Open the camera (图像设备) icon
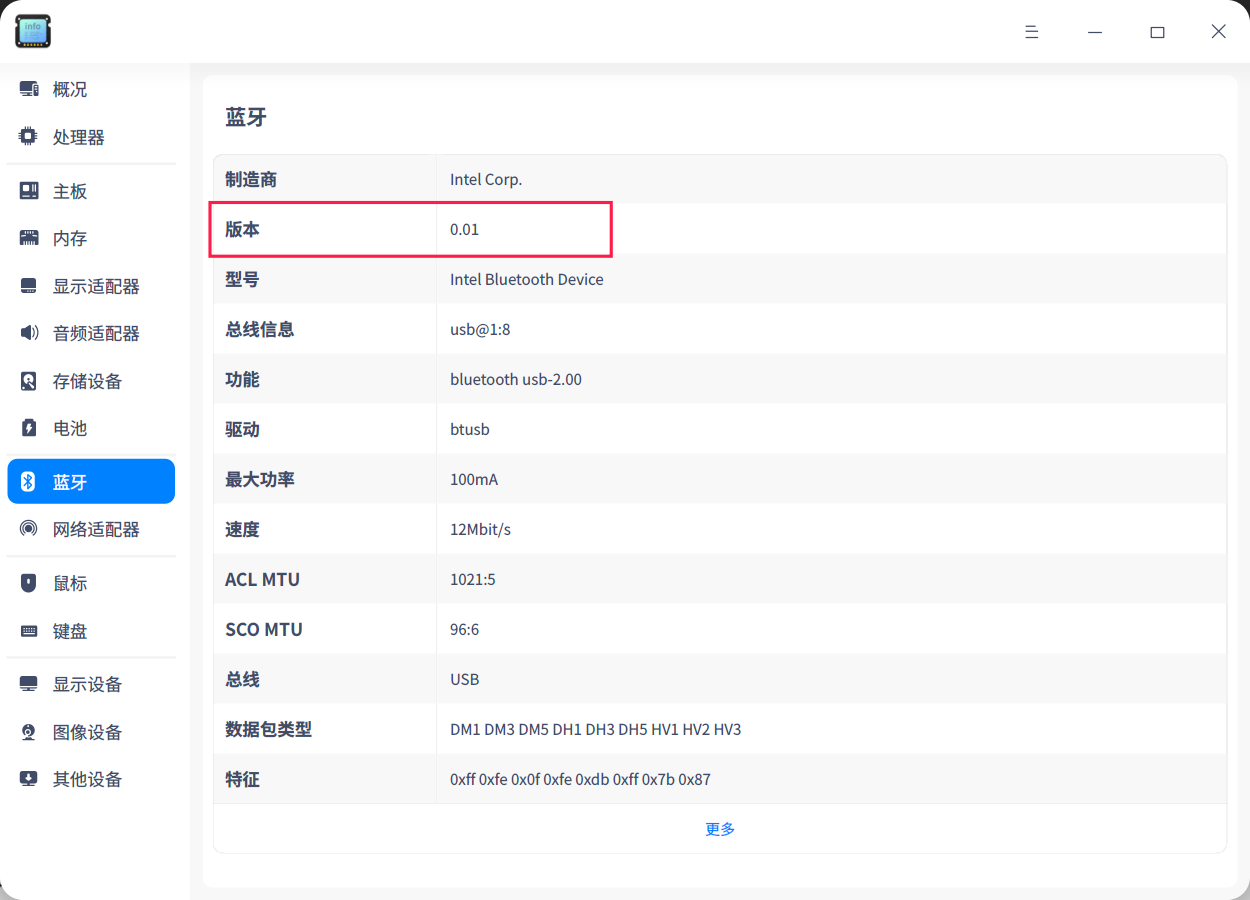 point(28,732)
